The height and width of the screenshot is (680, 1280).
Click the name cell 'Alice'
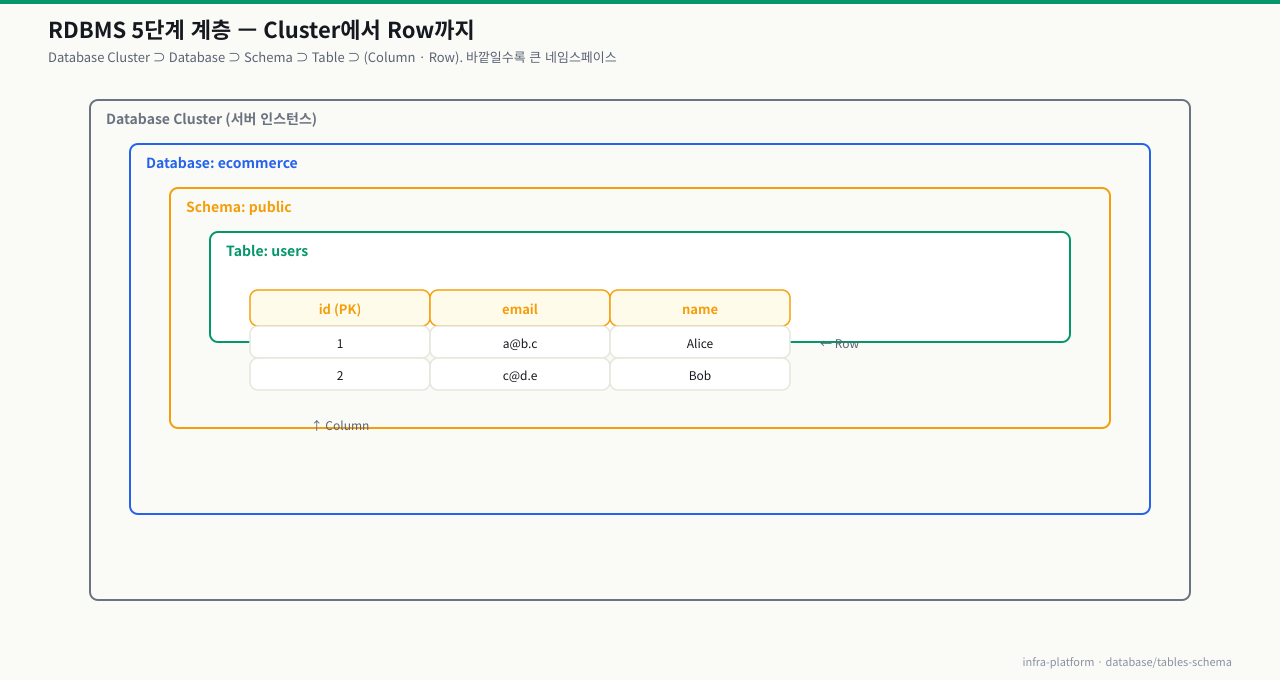pos(700,342)
